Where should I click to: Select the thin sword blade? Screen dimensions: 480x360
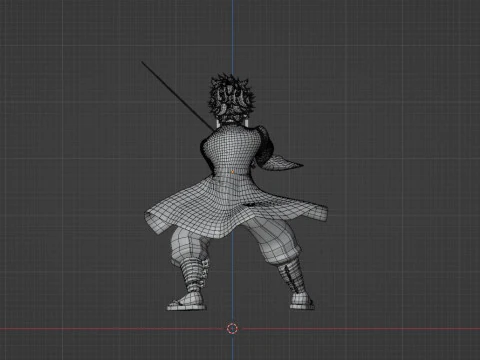[x=178, y=95]
